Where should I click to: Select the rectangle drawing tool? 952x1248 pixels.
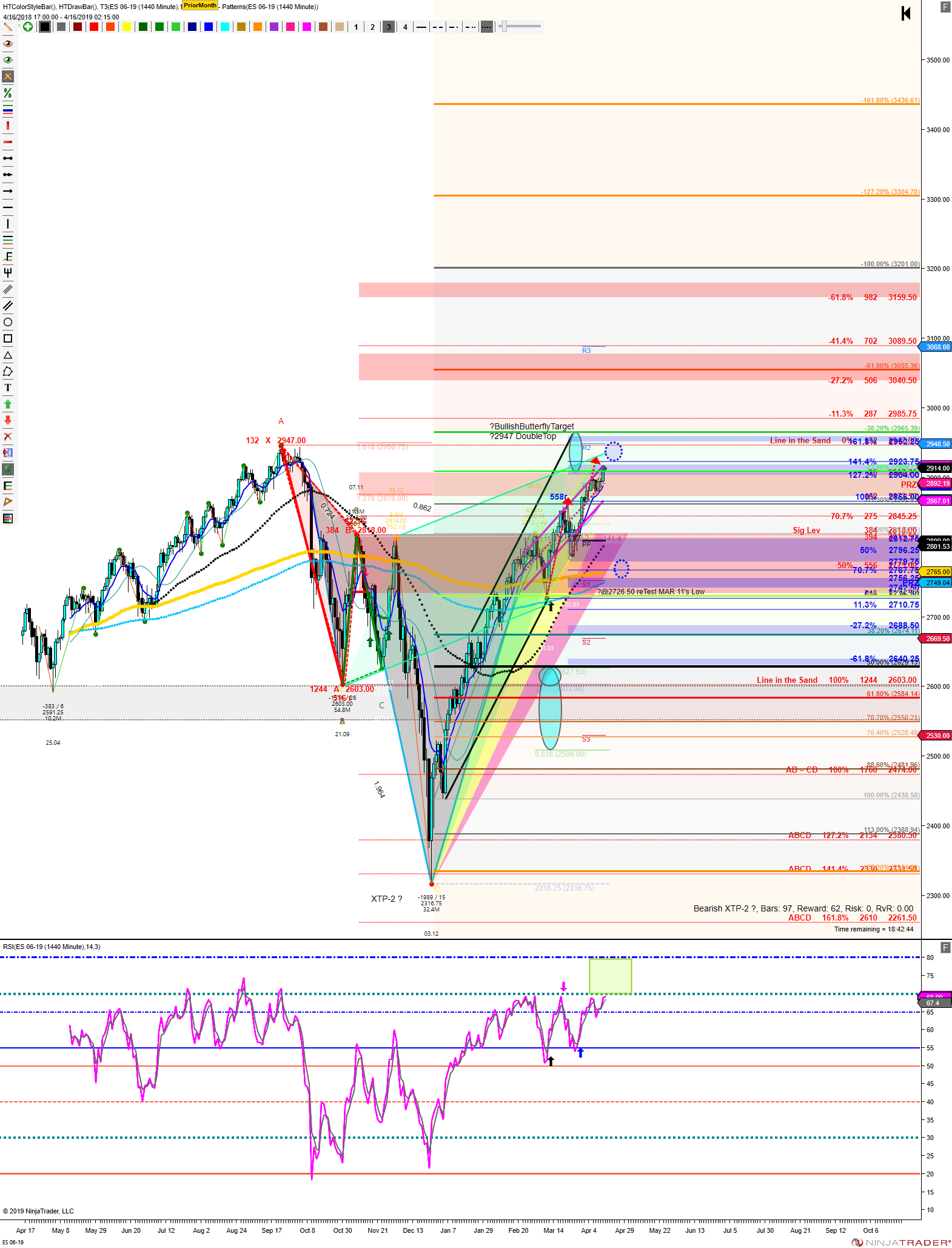8,338
